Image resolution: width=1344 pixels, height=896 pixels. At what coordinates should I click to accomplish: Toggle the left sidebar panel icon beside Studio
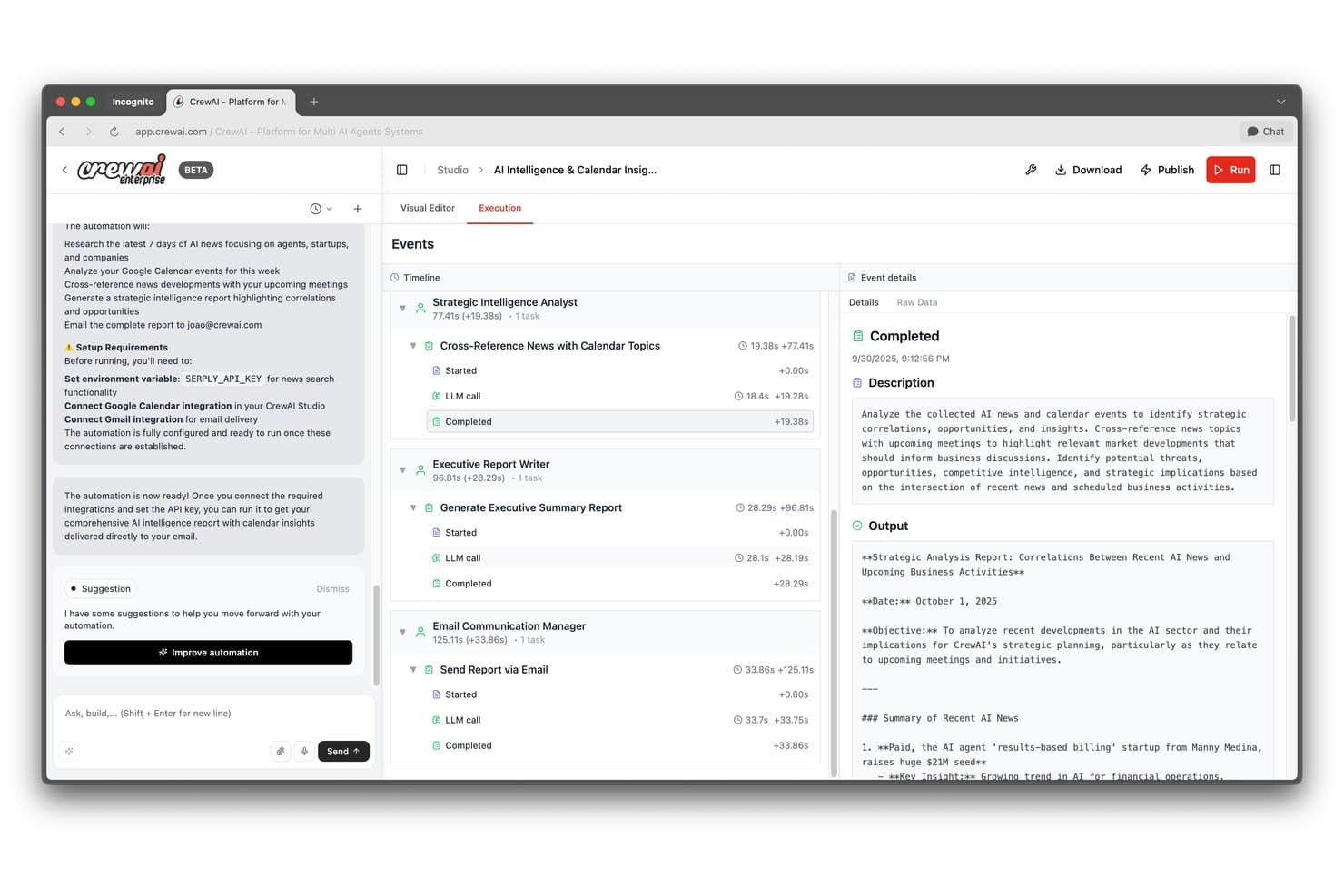point(402,170)
